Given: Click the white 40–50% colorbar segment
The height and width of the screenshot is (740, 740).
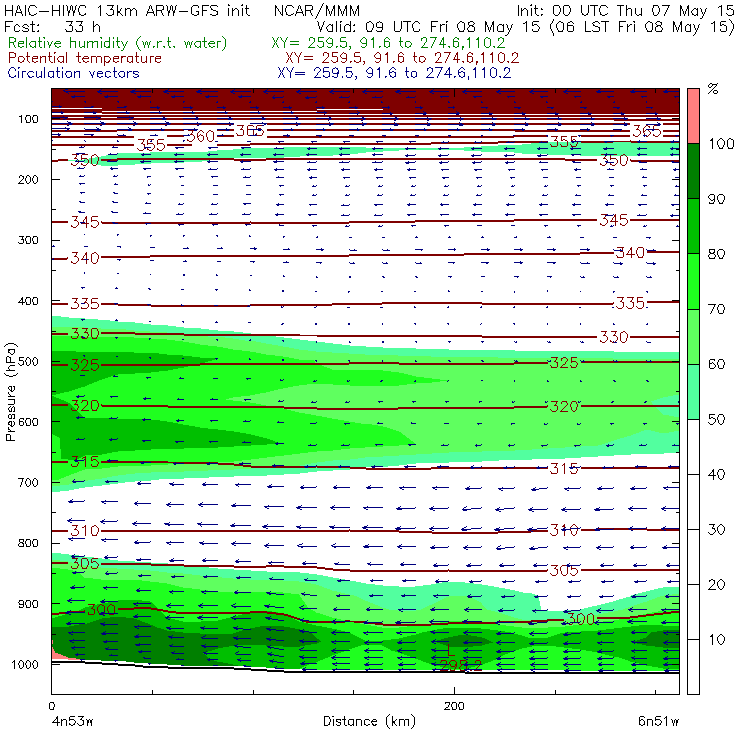Looking at the screenshot, I should (x=693, y=446).
